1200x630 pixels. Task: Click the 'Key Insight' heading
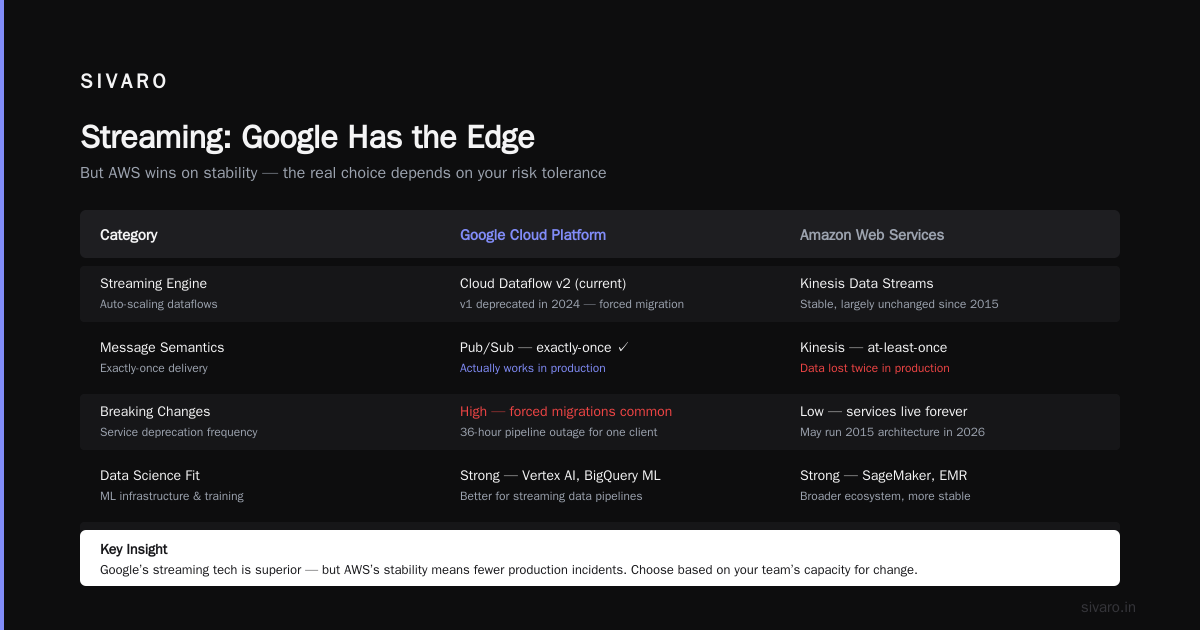pyautogui.click(x=134, y=549)
